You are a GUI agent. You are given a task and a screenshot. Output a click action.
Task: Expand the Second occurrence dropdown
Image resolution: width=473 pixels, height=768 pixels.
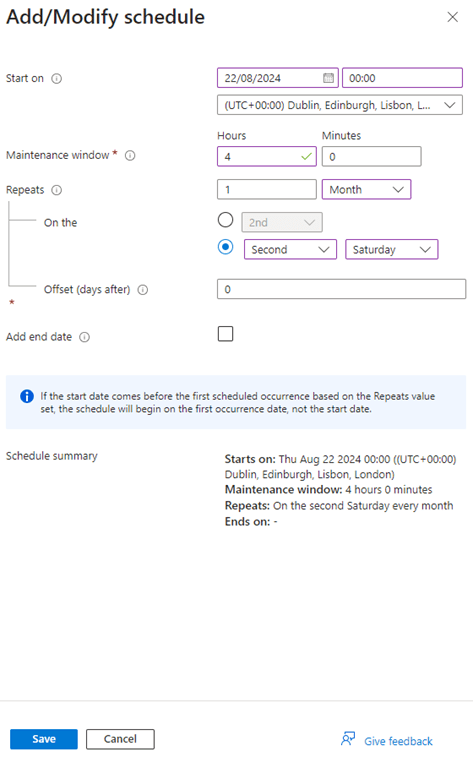click(x=290, y=249)
